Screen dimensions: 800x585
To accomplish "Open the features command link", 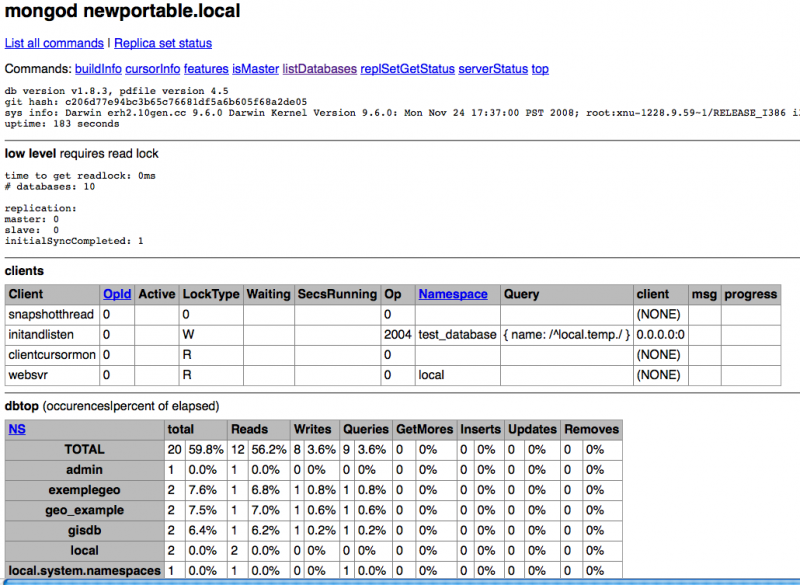I will 206,69.
